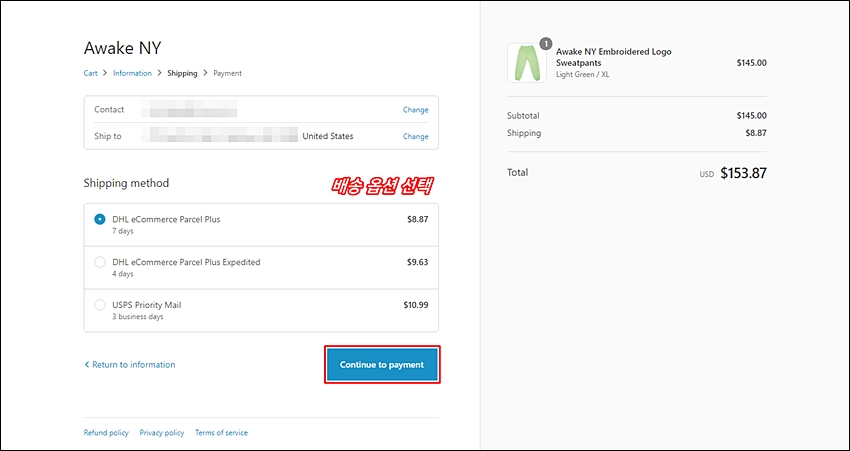Open the Privacy policy link
The image size is (850, 451).
click(162, 433)
